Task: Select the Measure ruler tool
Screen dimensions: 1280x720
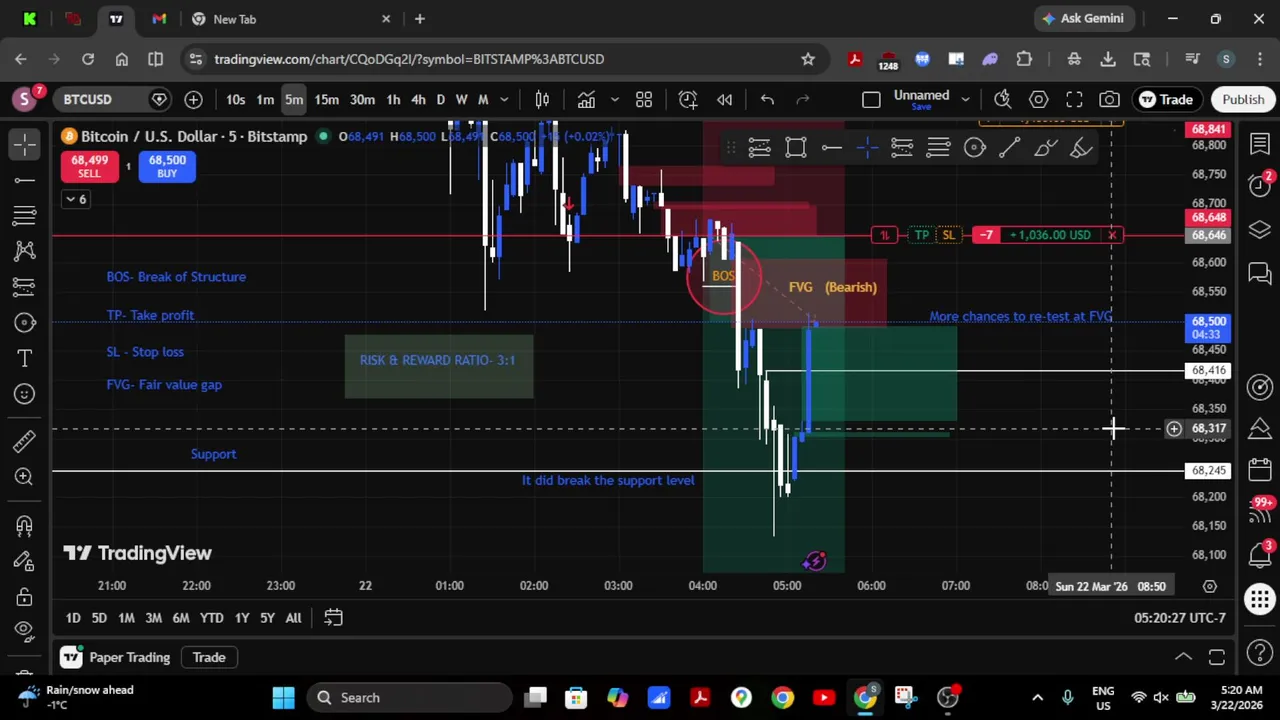Action: [x=25, y=441]
